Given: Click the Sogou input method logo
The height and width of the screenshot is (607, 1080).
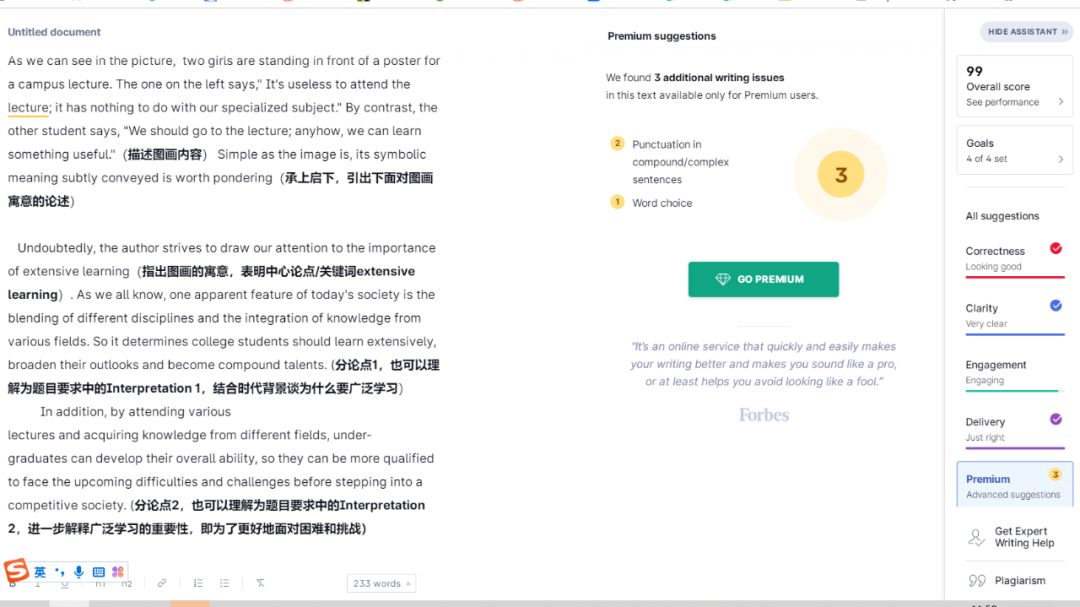Looking at the screenshot, I should pos(16,571).
